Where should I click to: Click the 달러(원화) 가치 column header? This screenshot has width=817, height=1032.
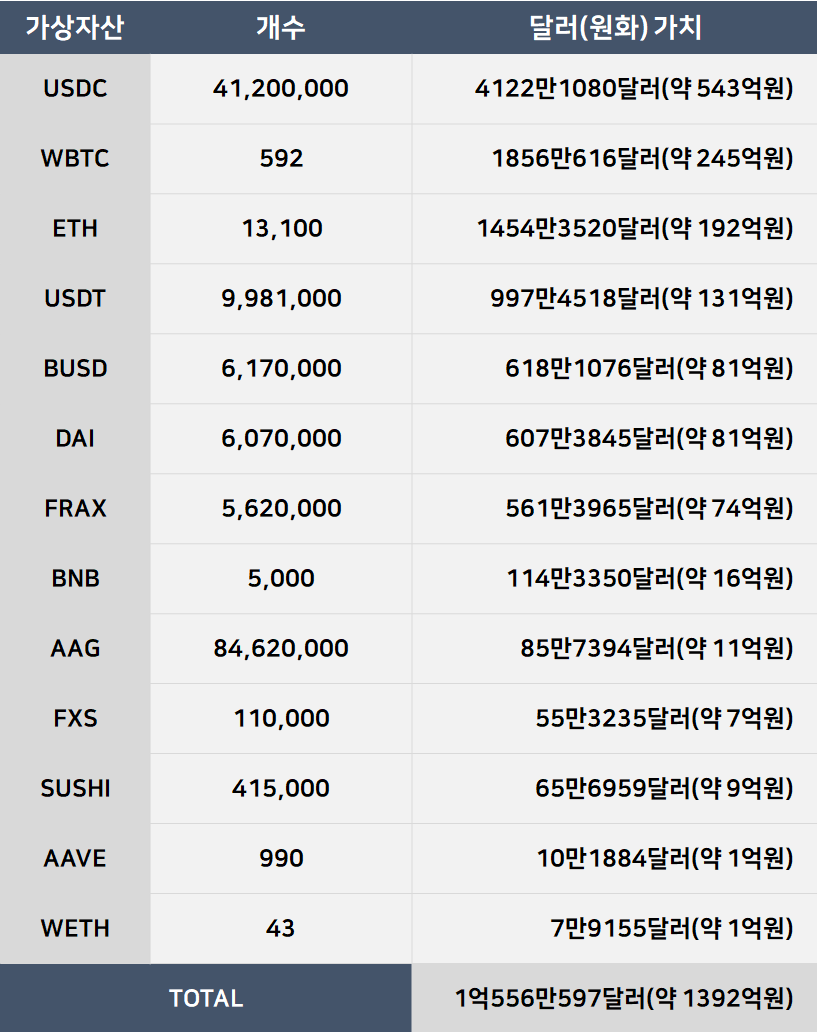tap(614, 28)
